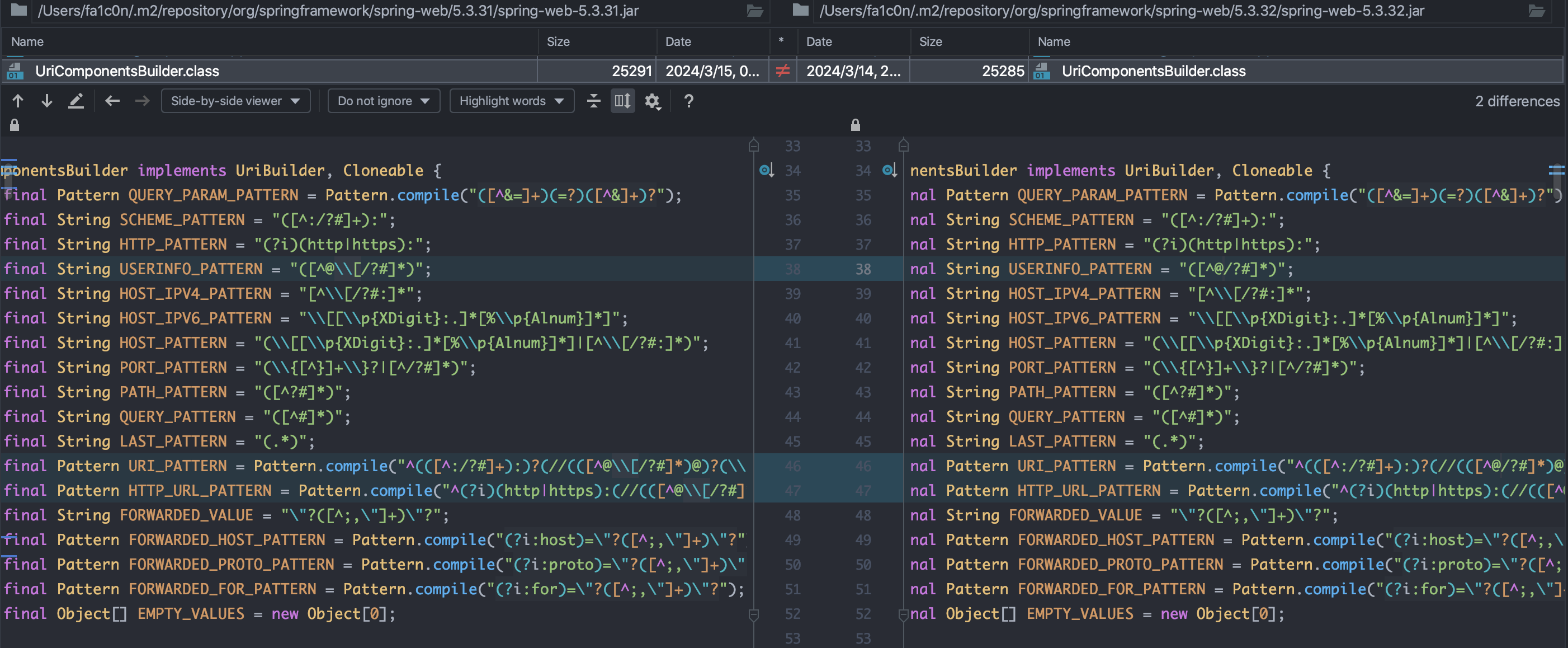The width and height of the screenshot is (1568, 648).
Task: Click left USERINFO_PATTERN changed line
Action: pyautogui.click(x=377, y=269)
